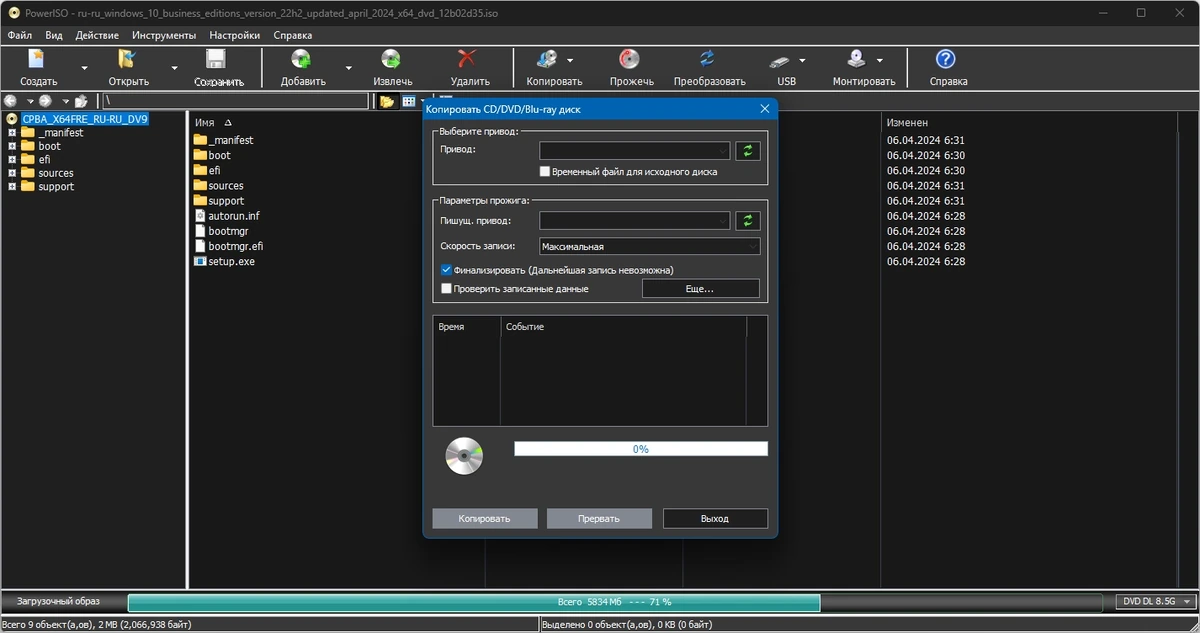Open the Создать dropdown arrow
The image size is (1200, 633).
84,68
